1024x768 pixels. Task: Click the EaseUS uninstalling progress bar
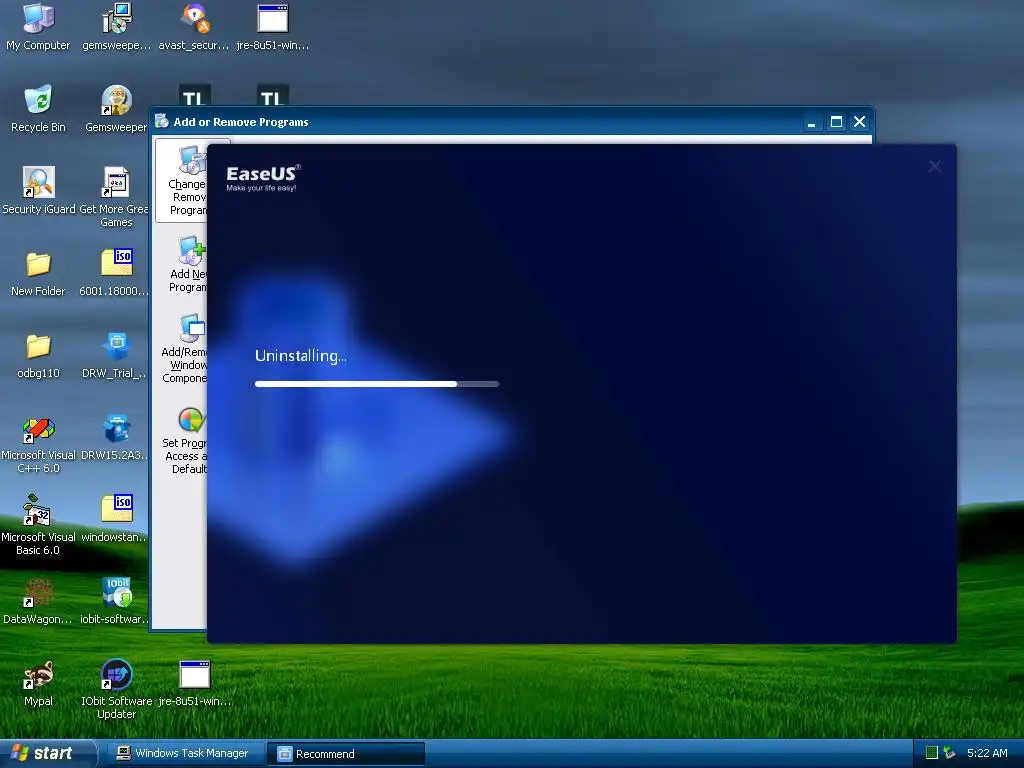(377, 384)
